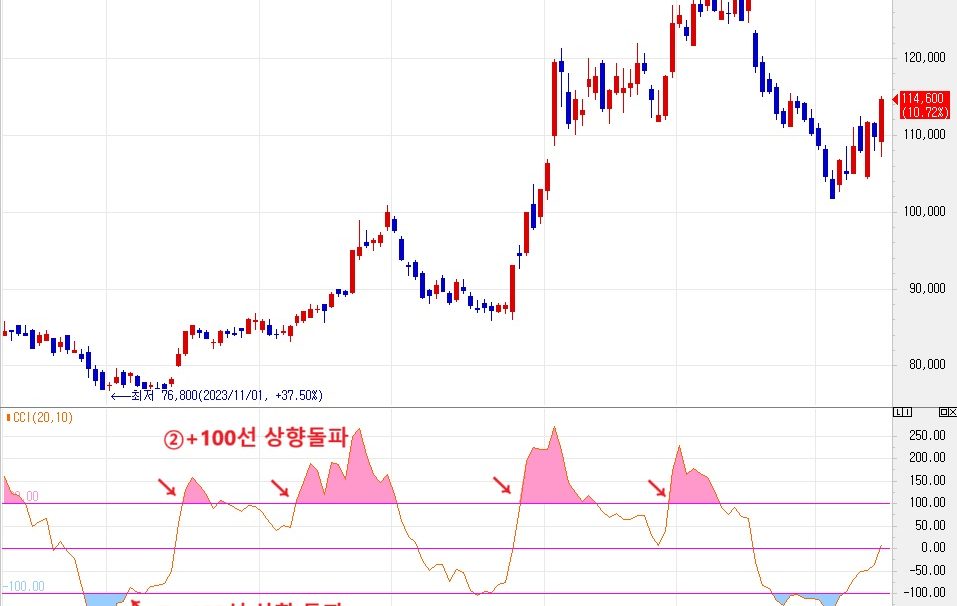The width and height of the screenshot is (957, 606).
Task: Maximize the CCI indicator panel
Action: coord(944,412)
